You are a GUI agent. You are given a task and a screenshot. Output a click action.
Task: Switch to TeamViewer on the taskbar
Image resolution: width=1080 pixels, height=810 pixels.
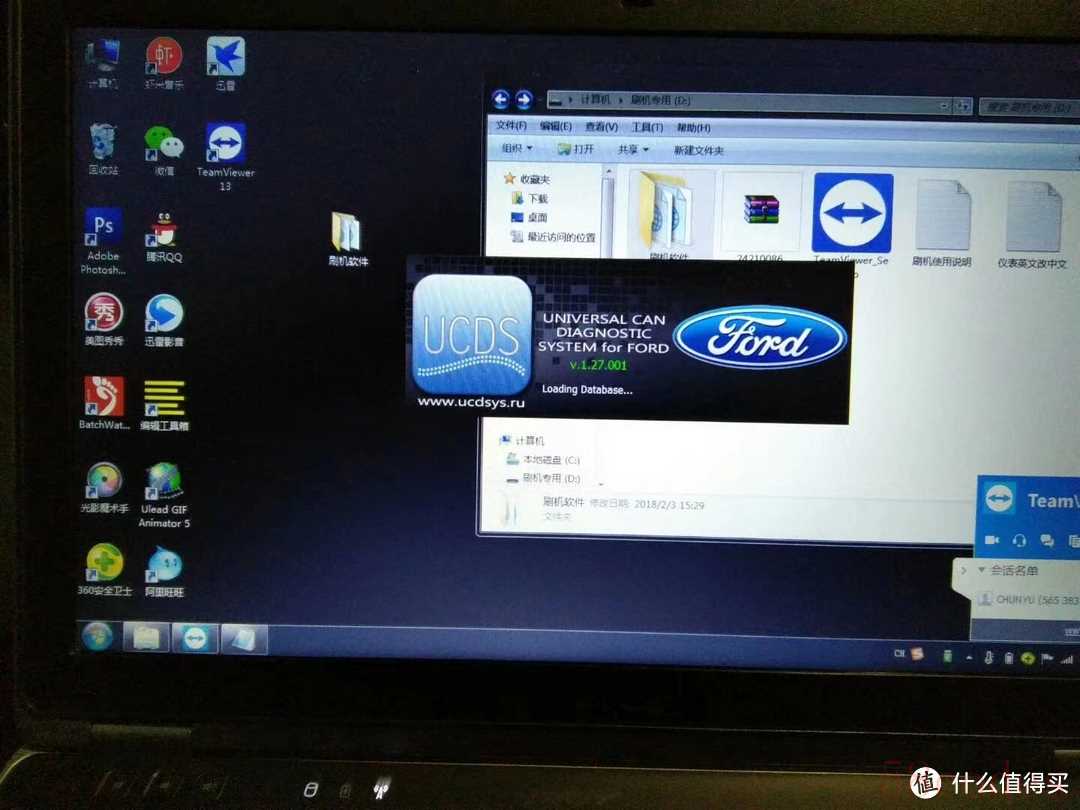click(x=195, y=639)
